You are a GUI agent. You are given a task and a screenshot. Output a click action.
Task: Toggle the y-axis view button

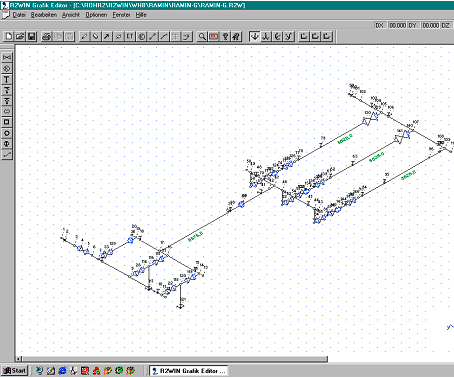tap(289, 36)
